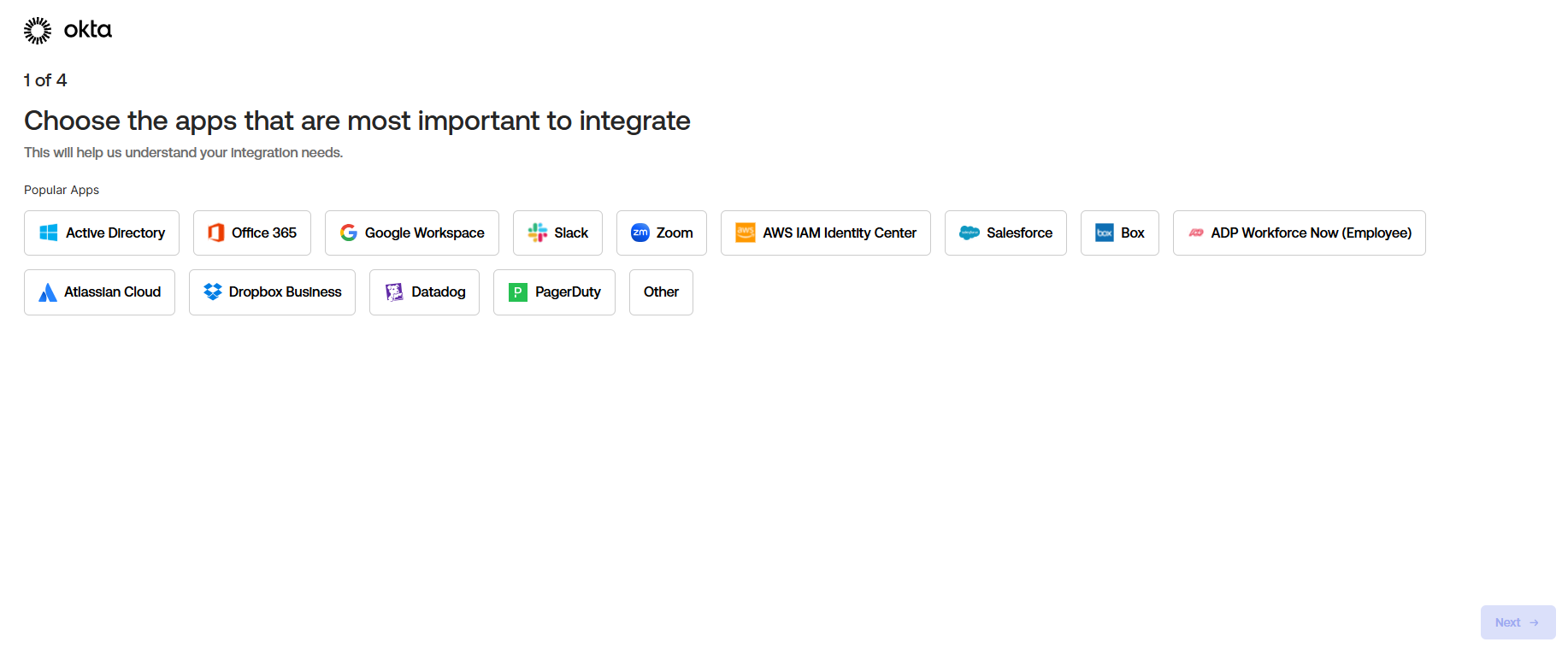Click the Zoom icon
This screenshot has width=1568, height=648.
coord(639,233)
